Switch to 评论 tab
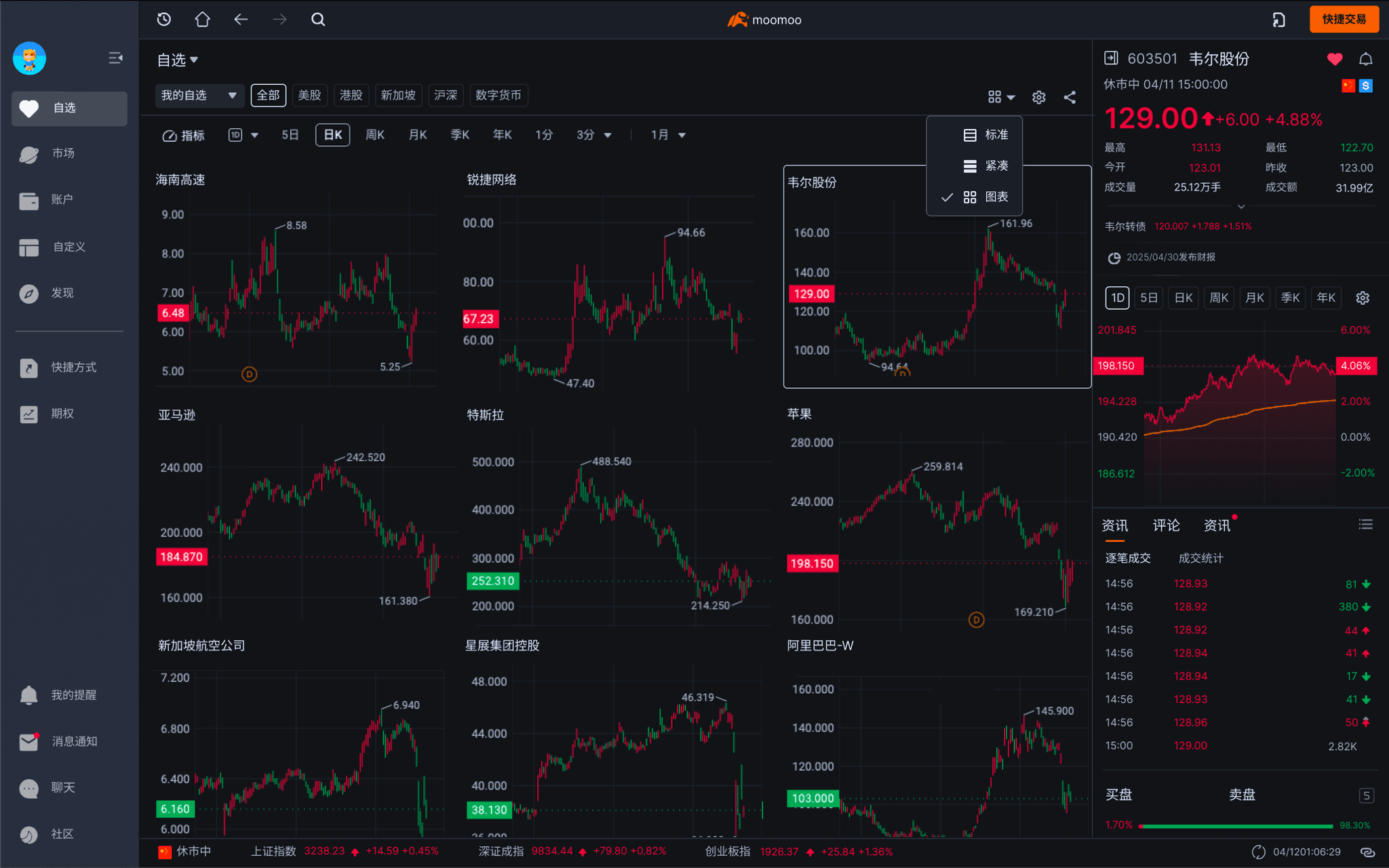Screen dimensions: 1389x868 pyautogui.click(x=1166, y=526)
